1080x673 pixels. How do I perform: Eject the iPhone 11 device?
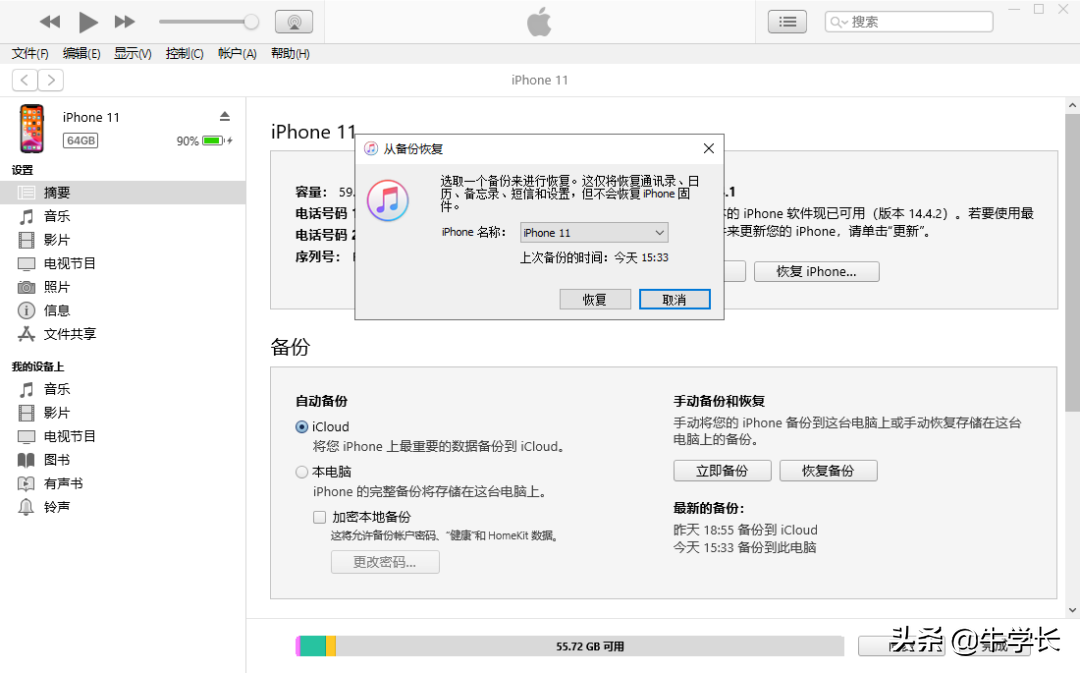coord(225,116)
